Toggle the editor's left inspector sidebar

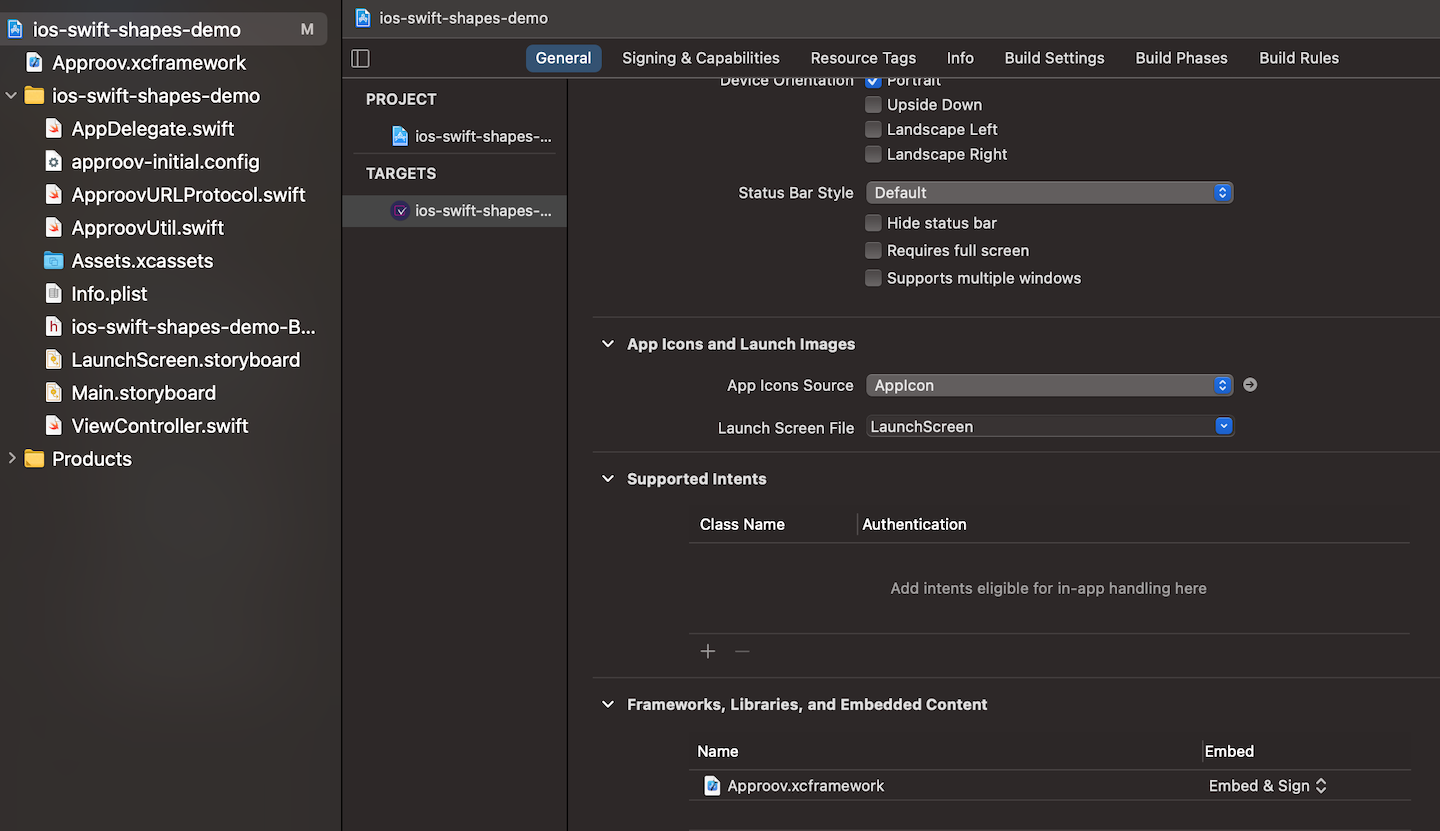360,58
